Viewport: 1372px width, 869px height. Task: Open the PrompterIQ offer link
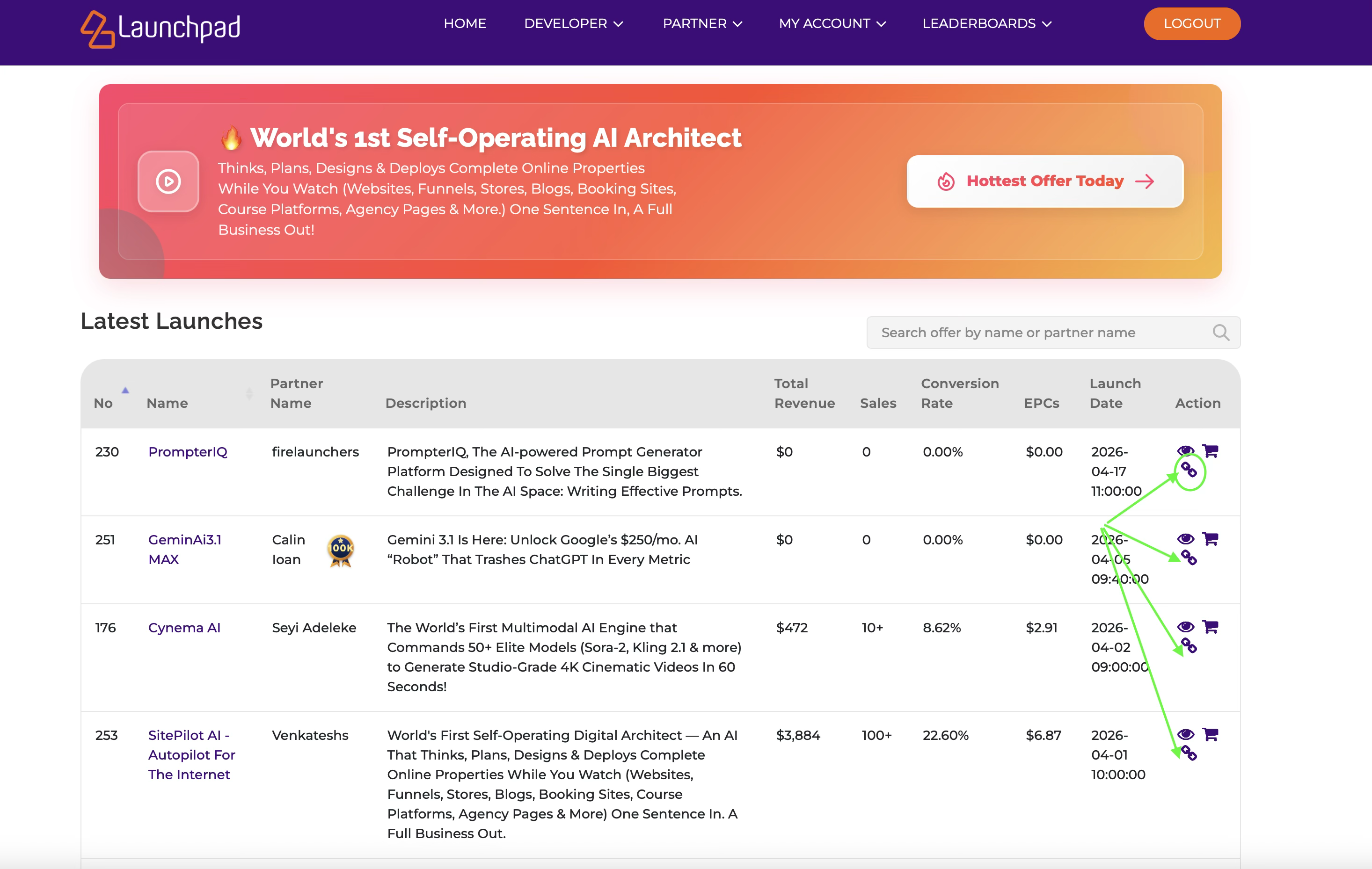[188, 452]
